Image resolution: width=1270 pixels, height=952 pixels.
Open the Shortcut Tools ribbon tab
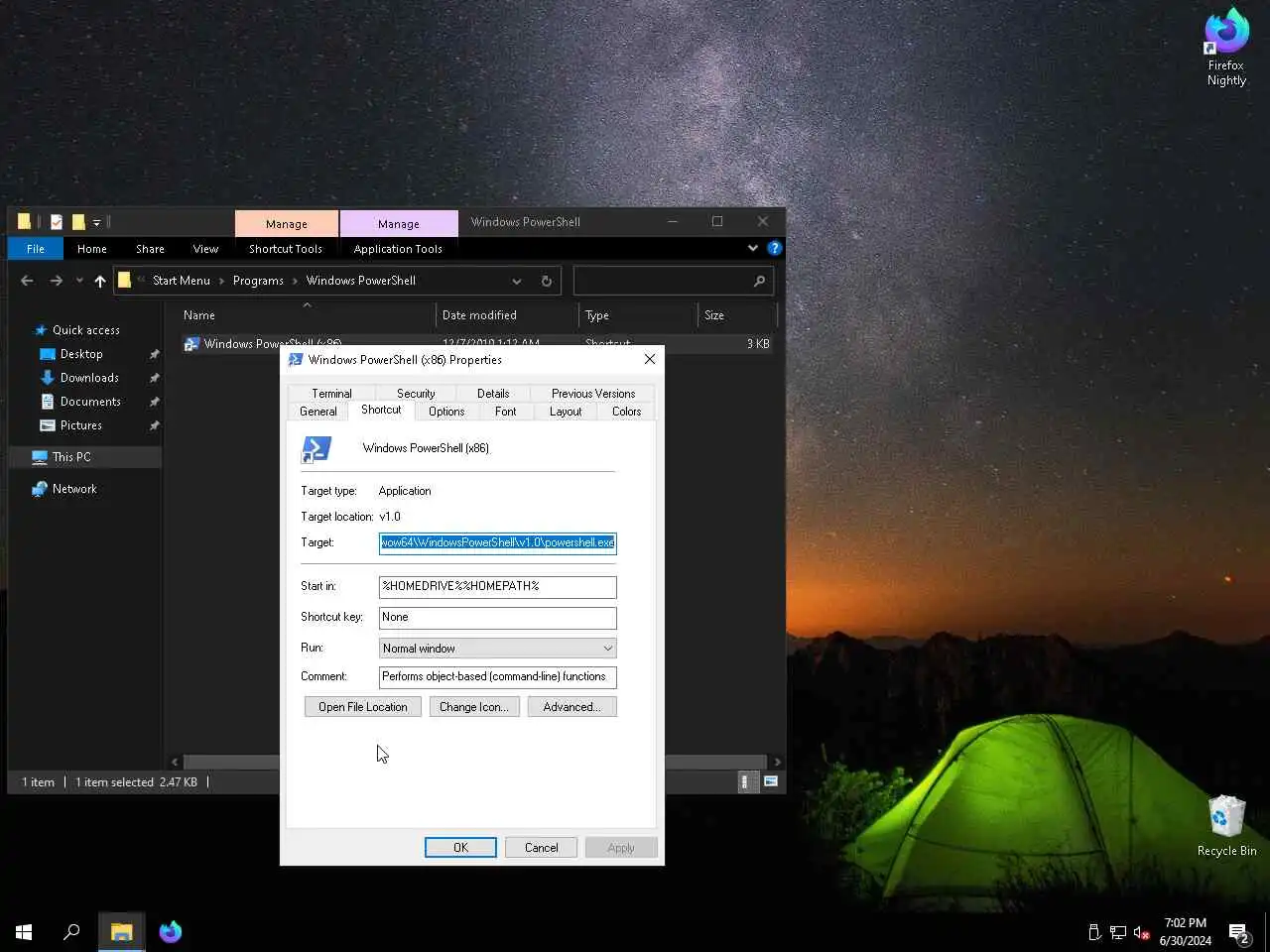286,249
